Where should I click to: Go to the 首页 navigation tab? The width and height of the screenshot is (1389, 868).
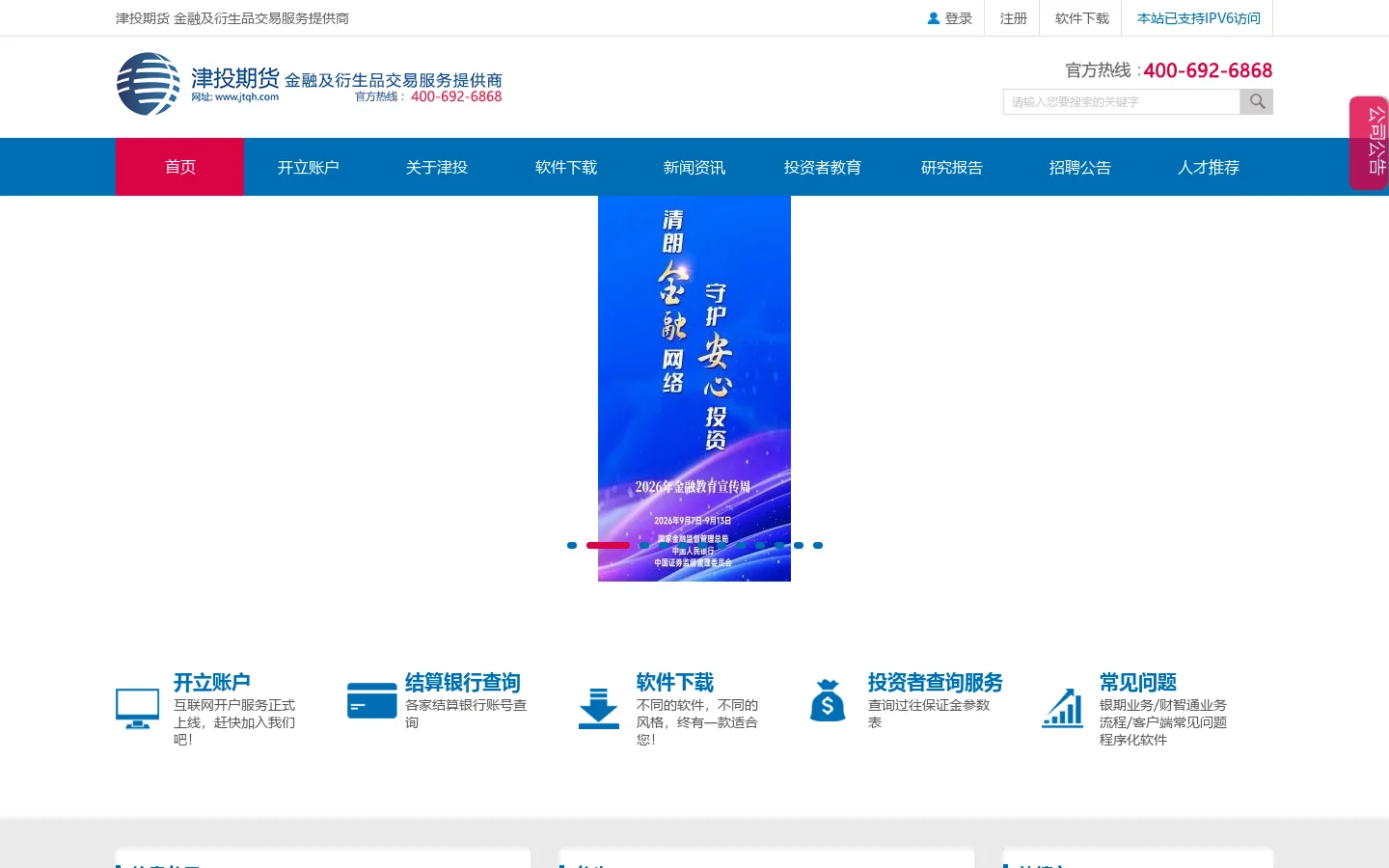[180, 167]
